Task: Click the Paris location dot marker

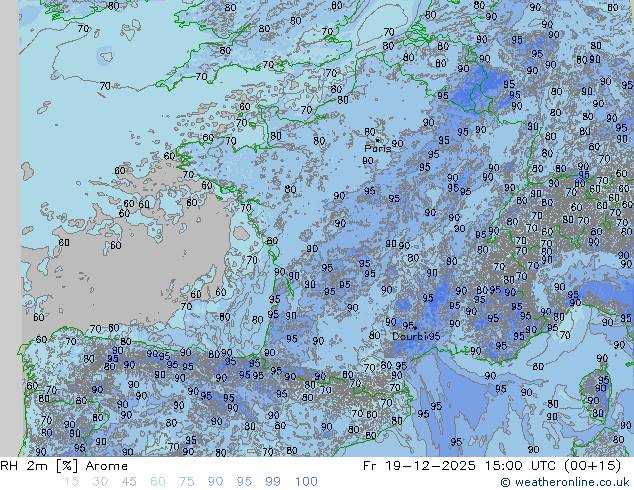Action: pyautogui.click(x=378, y=140)
